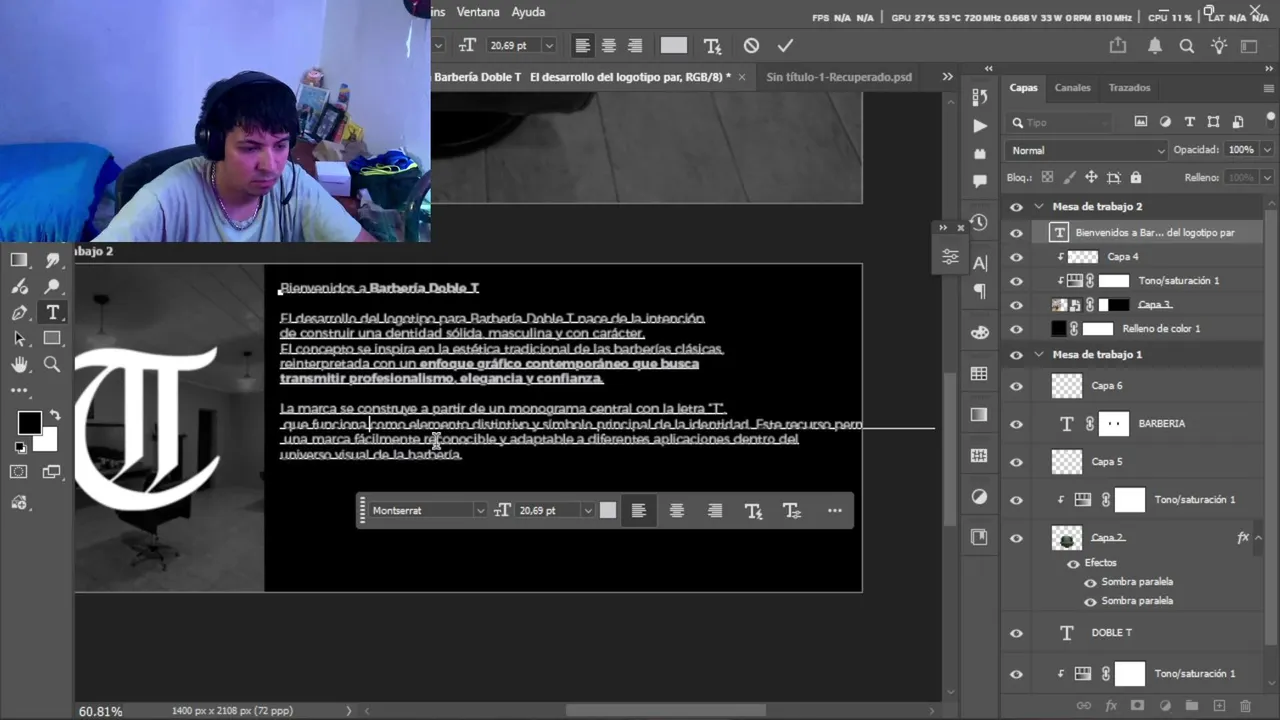This screenshot has height=720, width=1280.
Task: Select the Path Selection arrow tool
Action: pyautogui.click(x=19, y=339)
